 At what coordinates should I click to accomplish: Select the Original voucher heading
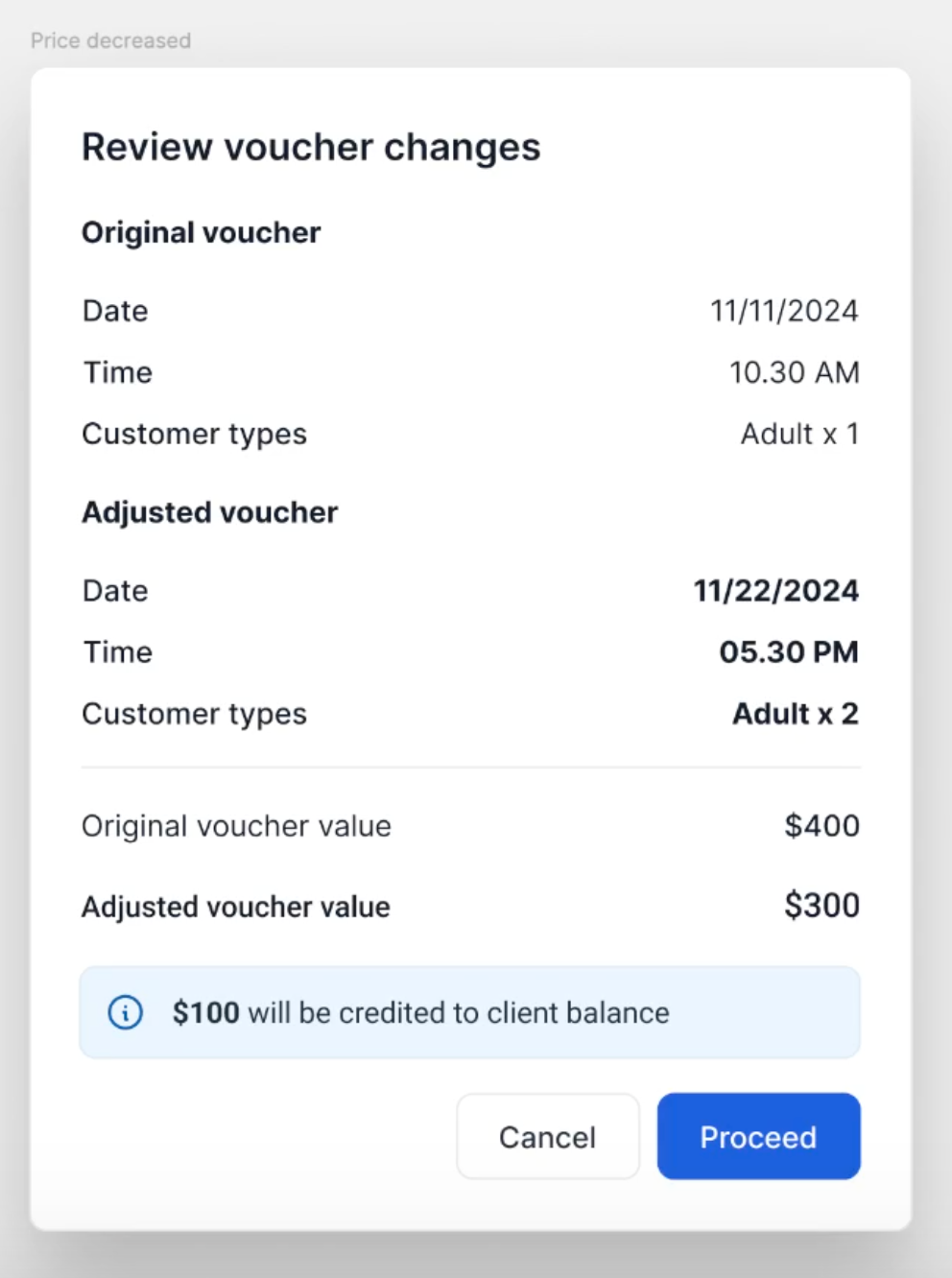tap(201, 232)
